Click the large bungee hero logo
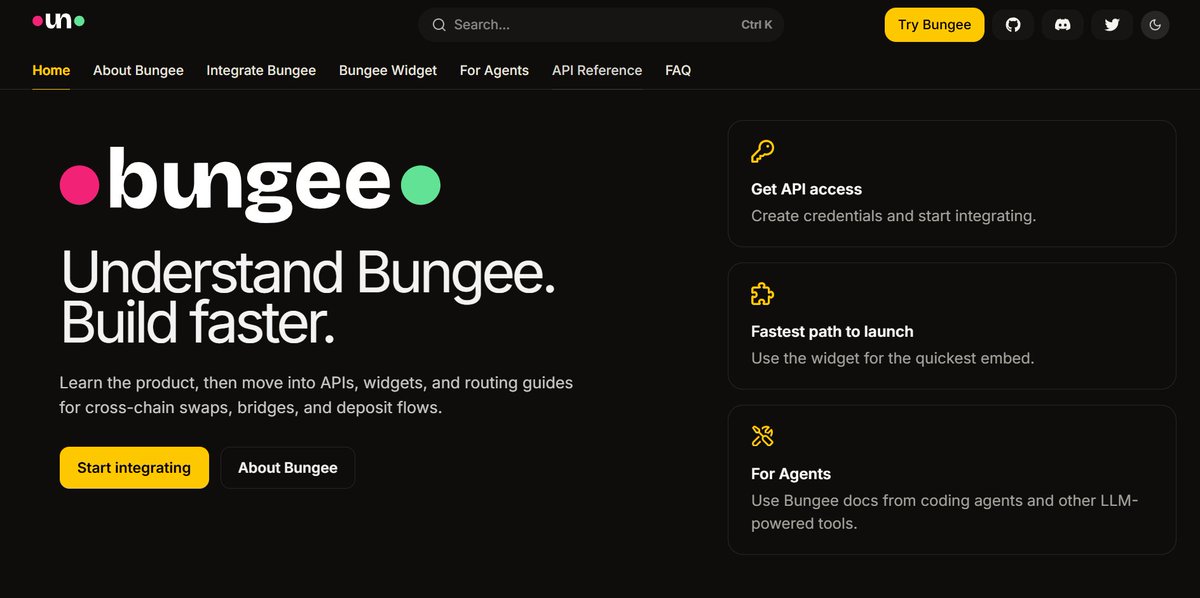 click(x=250, y=185)
